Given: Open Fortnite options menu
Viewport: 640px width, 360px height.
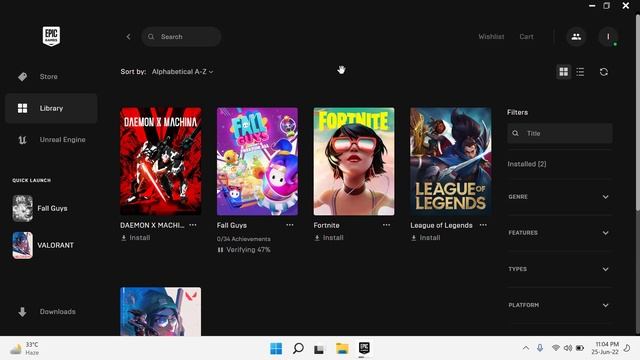Looking at the screenshot, I should pos(386,225).
